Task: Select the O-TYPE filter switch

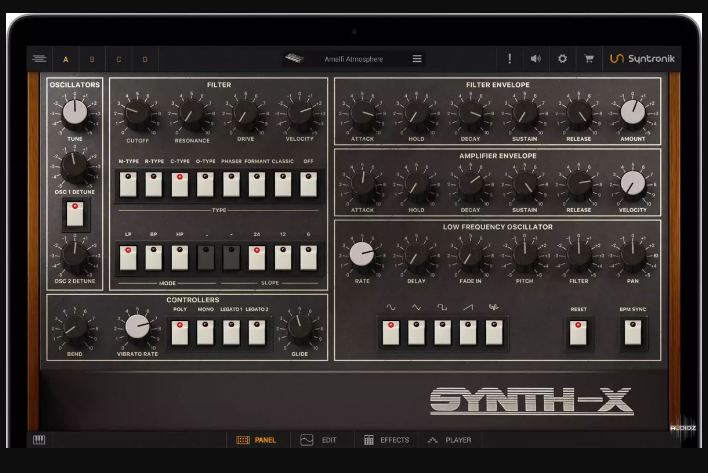Action: coord(205,184)
